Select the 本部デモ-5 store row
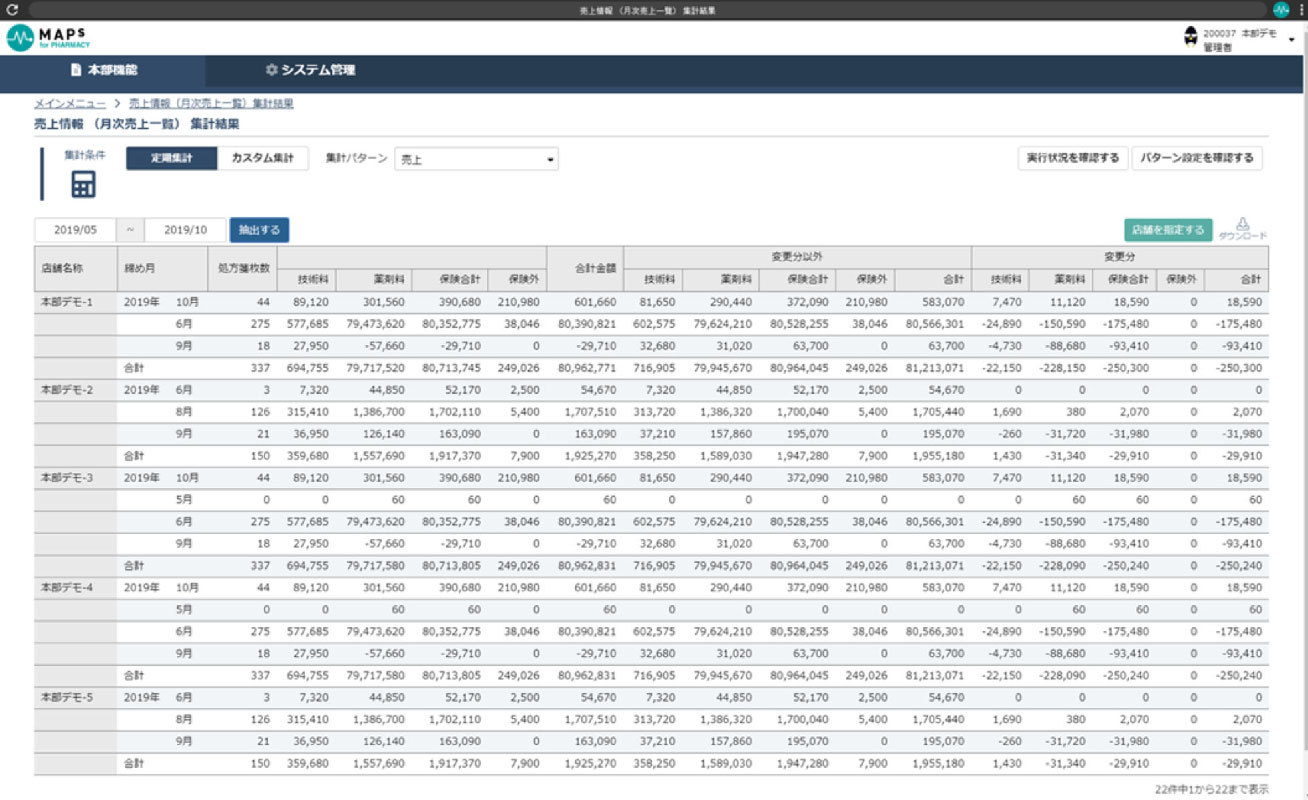This screenshot has height=800, width=1308. pos(651,698)
